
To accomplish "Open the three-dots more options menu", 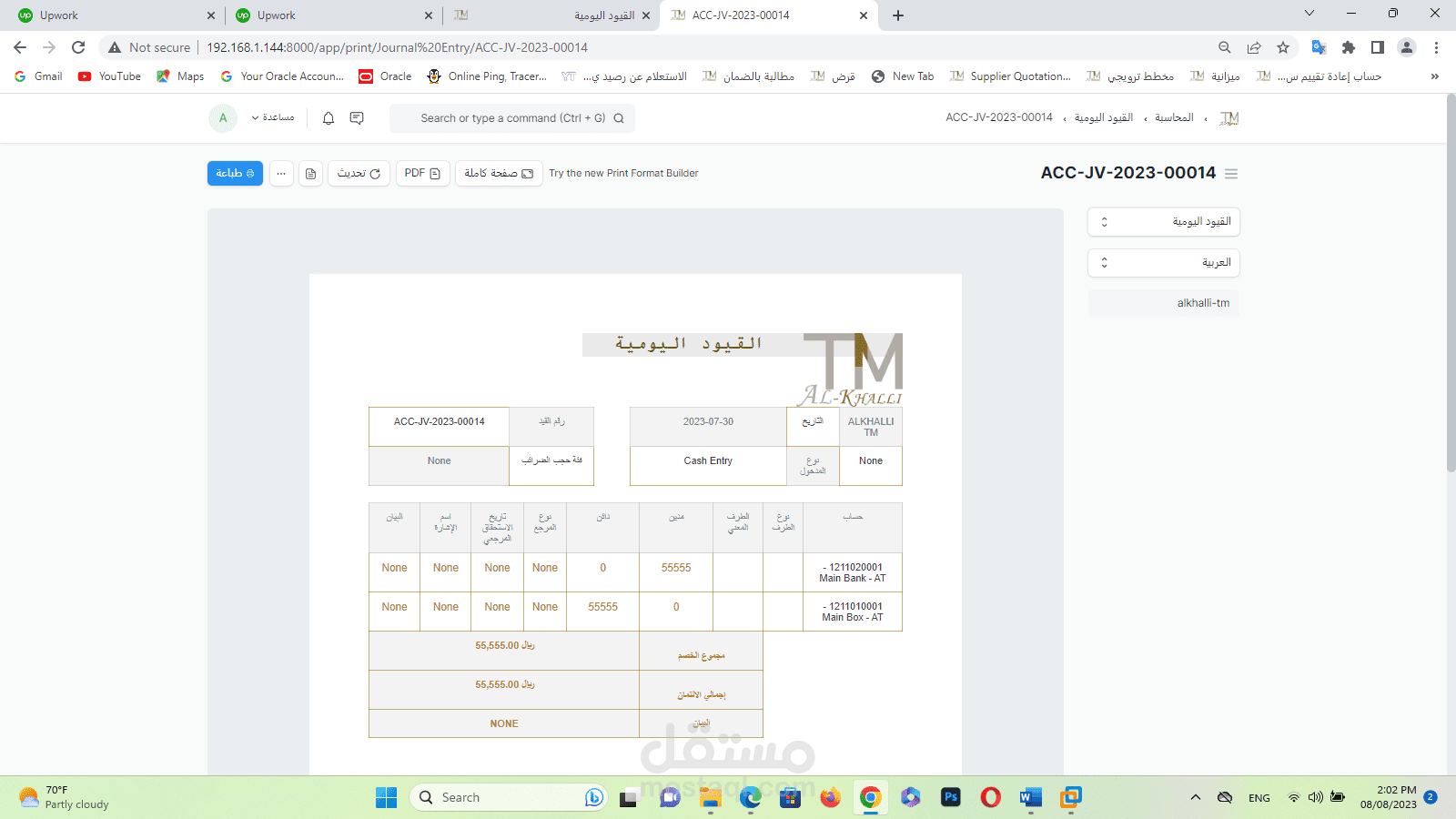I will click(281, 173).
